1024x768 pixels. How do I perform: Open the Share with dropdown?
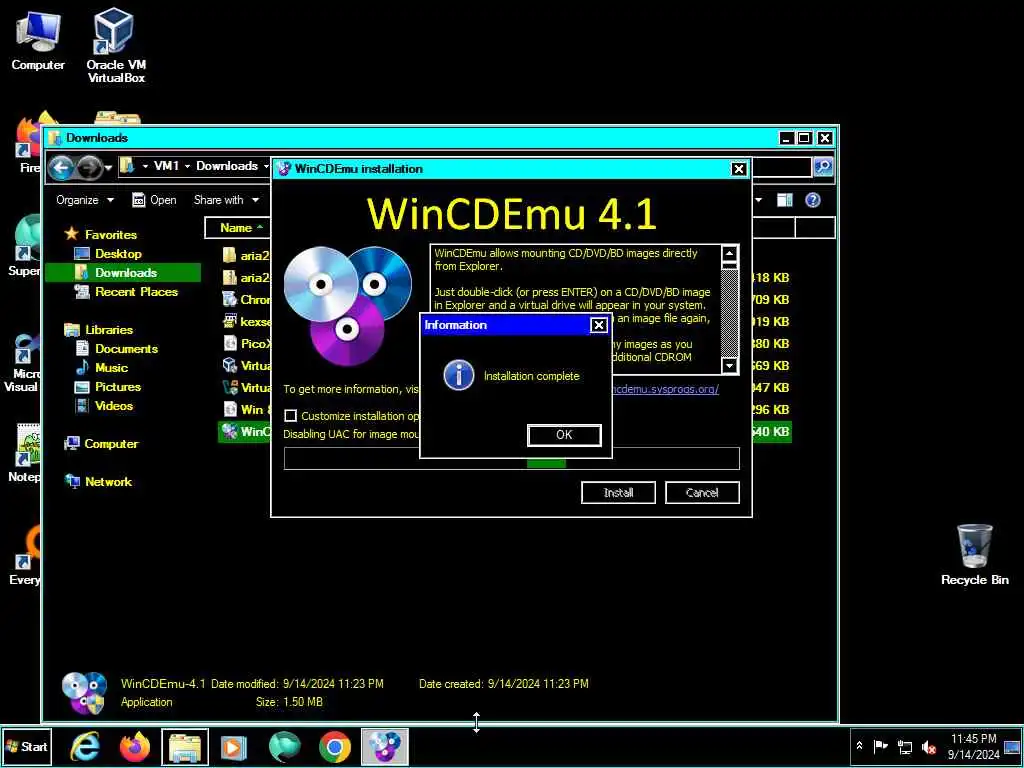227,200
